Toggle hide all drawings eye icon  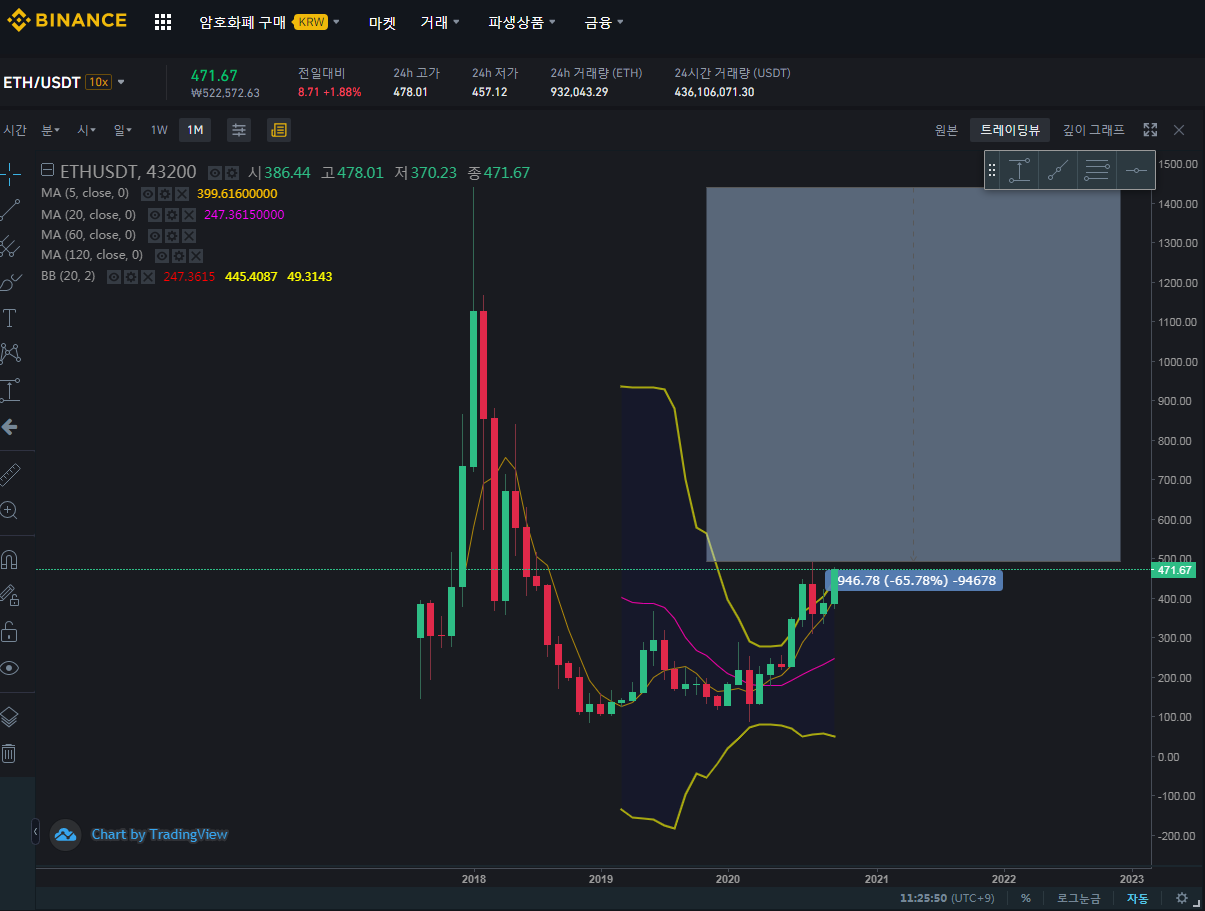pos(10,668)
